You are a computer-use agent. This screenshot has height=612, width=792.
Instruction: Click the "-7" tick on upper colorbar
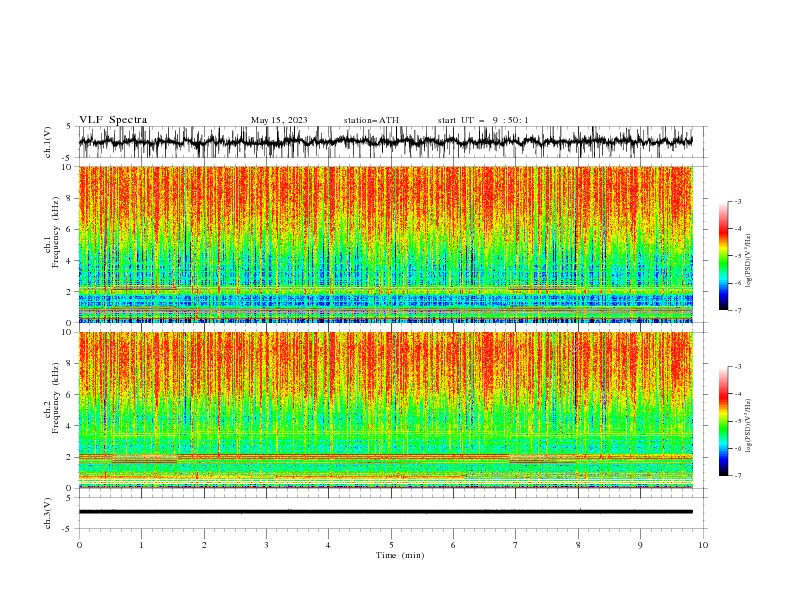(x=738, y=310)
